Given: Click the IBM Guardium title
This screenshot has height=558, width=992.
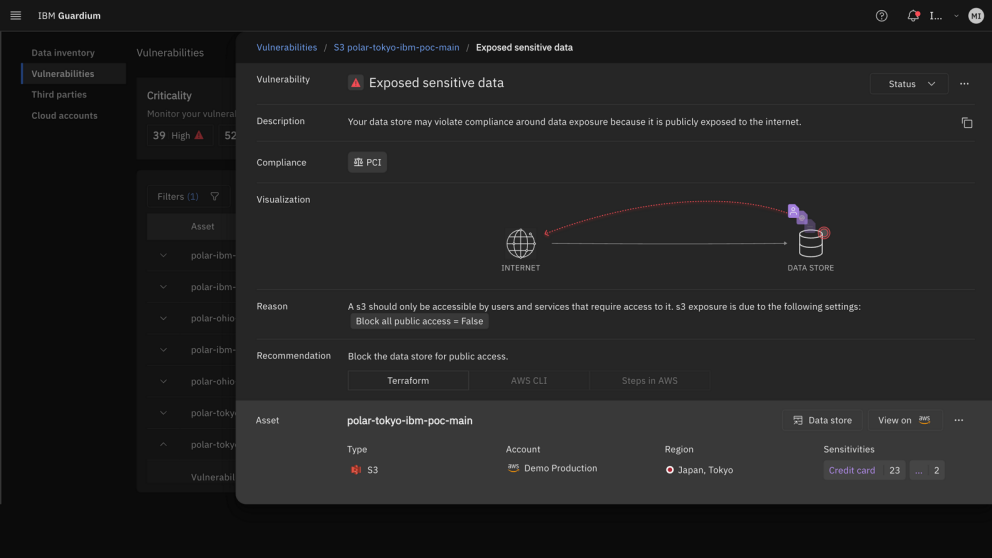Looking at the screenshot, I should pyautogui.click(x=69, y=16).
